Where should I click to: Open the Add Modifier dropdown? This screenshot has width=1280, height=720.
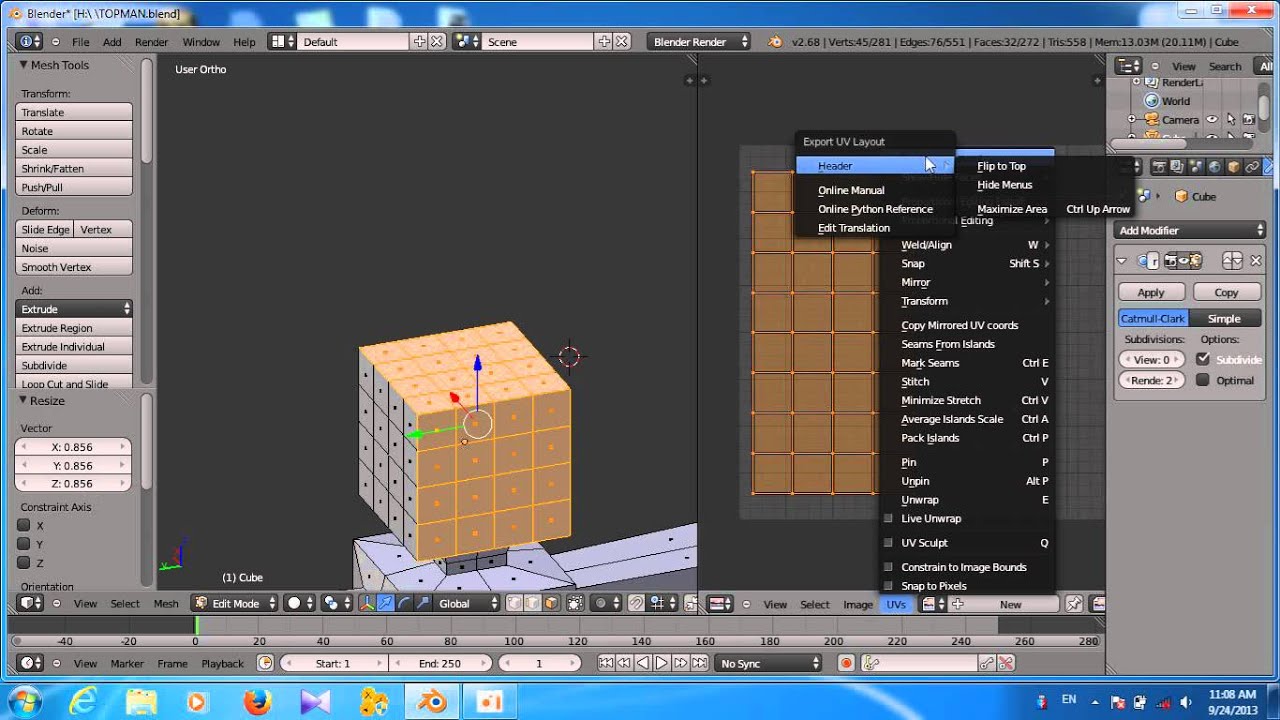click(1190, 230)
